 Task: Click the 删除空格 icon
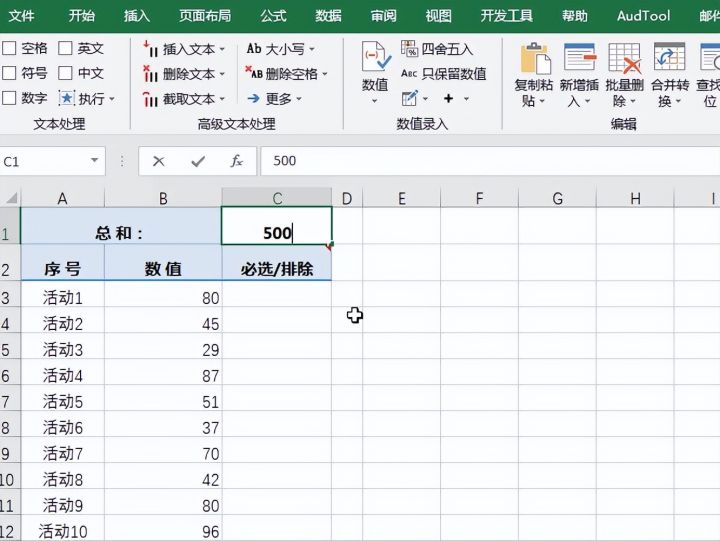254,73
